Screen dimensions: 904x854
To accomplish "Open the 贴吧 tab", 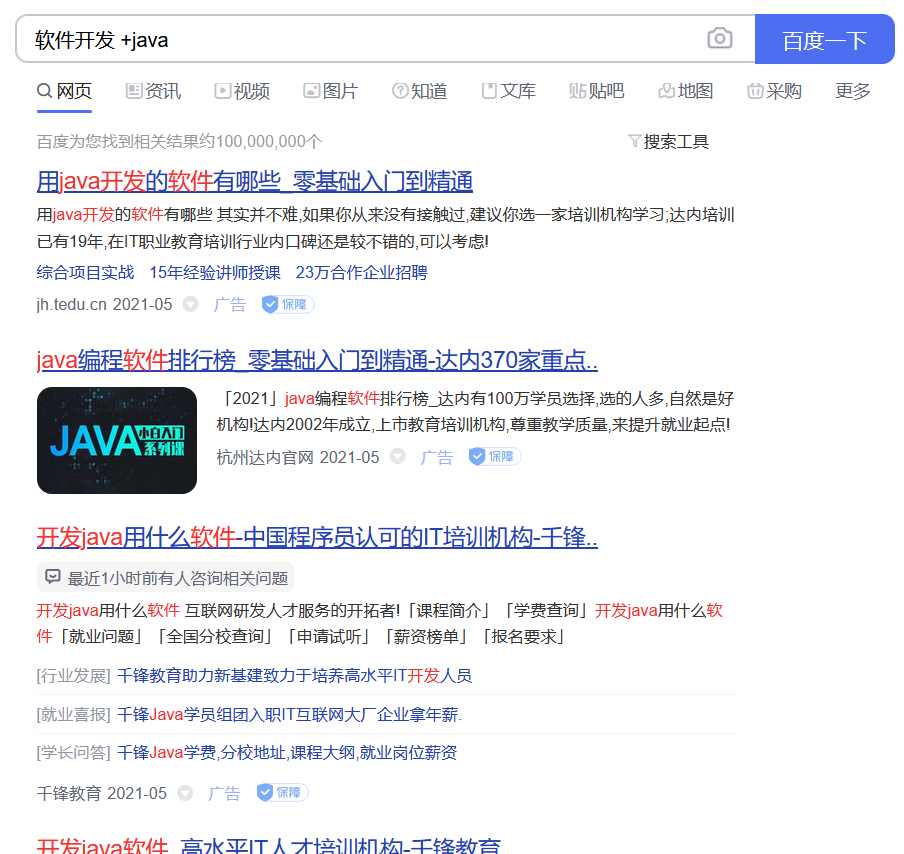I will click(x=597, y=91).
